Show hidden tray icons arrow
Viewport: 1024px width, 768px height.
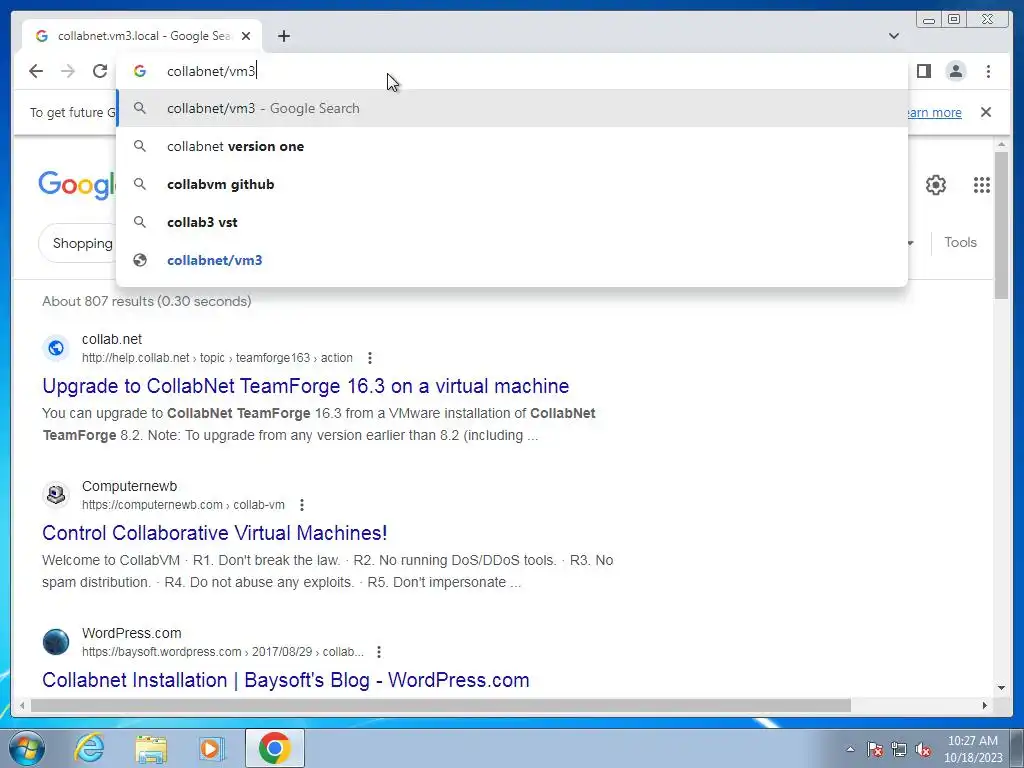[850, 749]
